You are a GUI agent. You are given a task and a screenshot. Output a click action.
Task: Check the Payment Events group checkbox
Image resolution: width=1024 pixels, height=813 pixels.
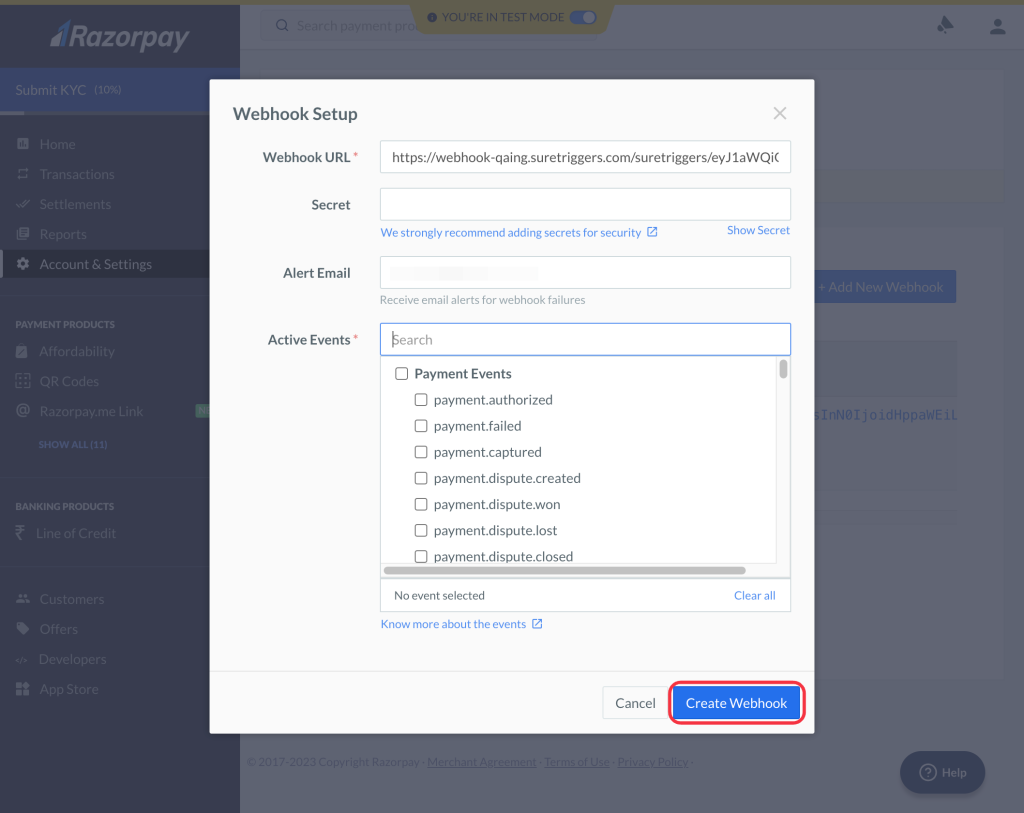[402, 374]
